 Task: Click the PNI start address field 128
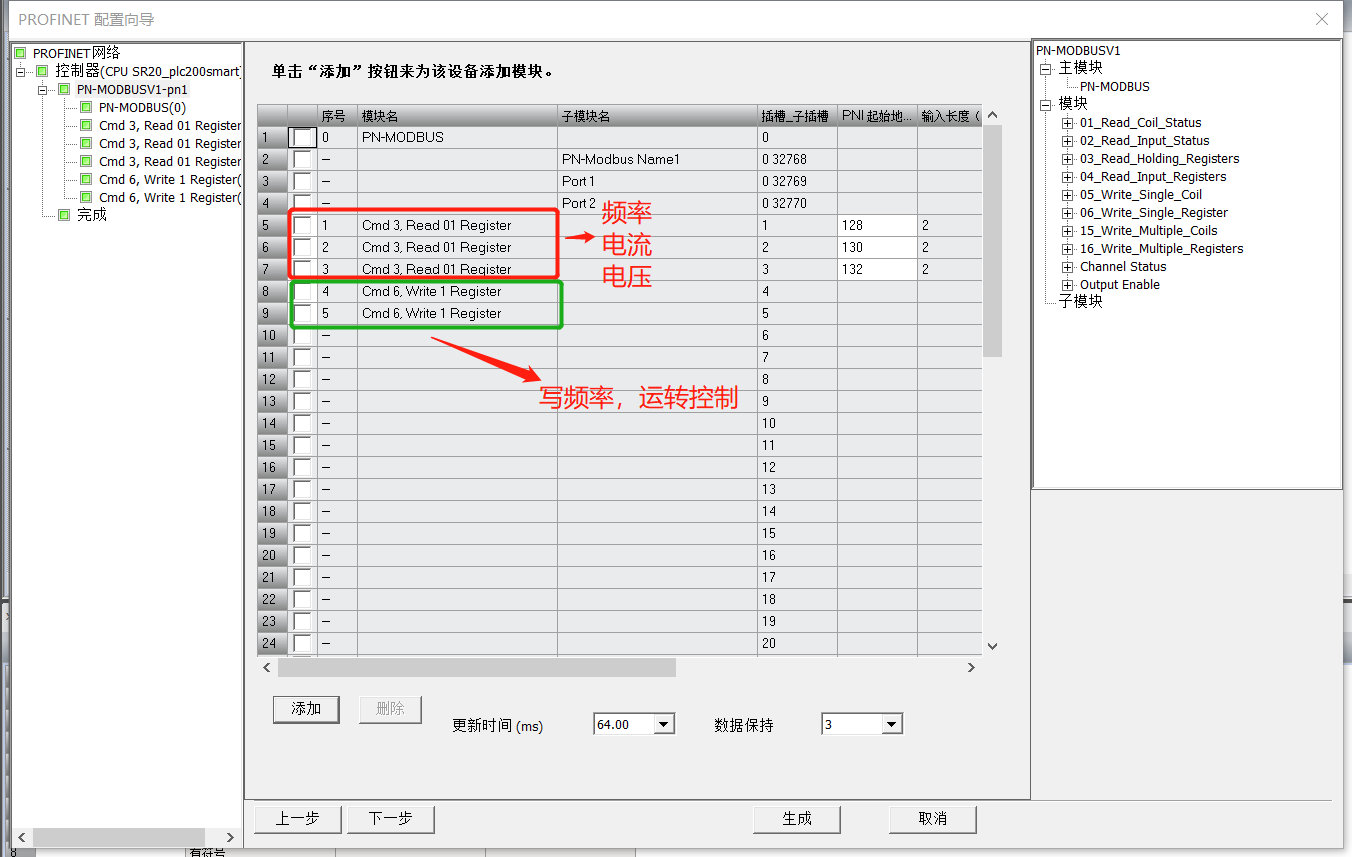point(876,226)
